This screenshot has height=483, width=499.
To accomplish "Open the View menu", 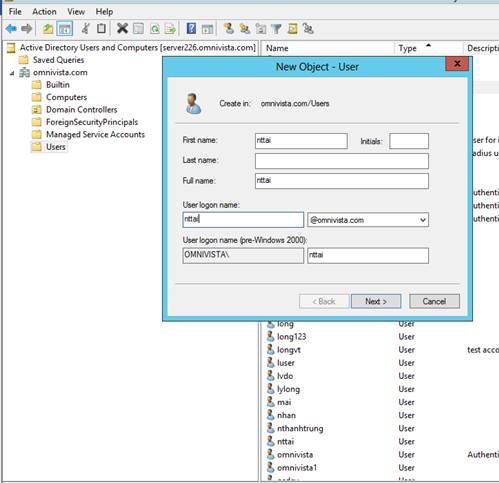I will coord(76,12).
